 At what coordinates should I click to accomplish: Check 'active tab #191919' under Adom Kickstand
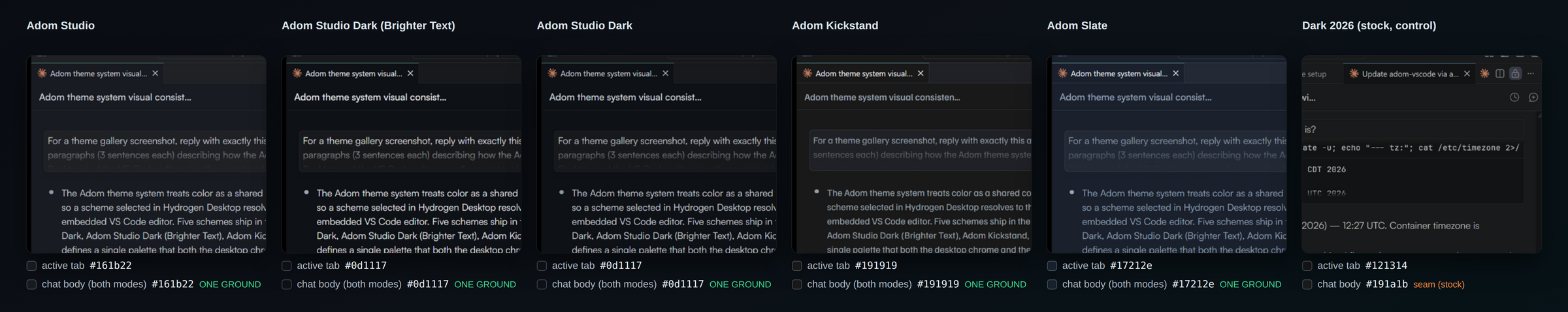[x=796, y=266]
